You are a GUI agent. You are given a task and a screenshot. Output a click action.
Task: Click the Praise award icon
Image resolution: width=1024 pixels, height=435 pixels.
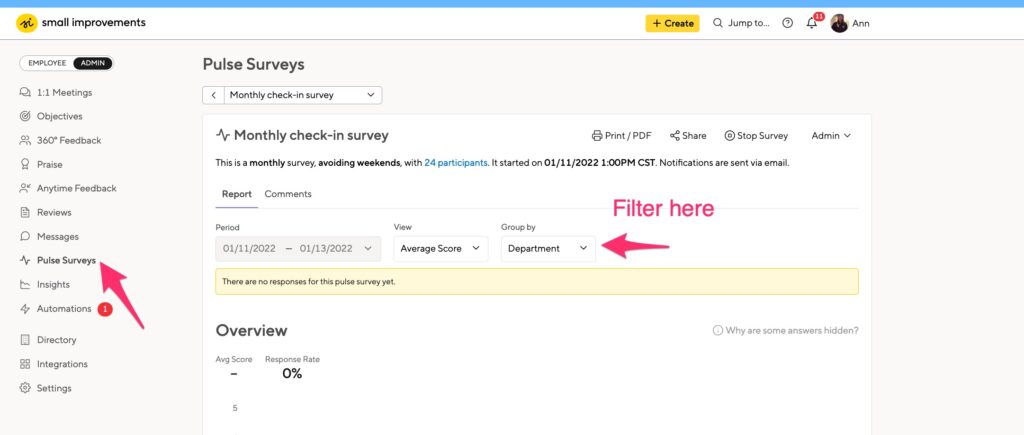pos(25,165)
